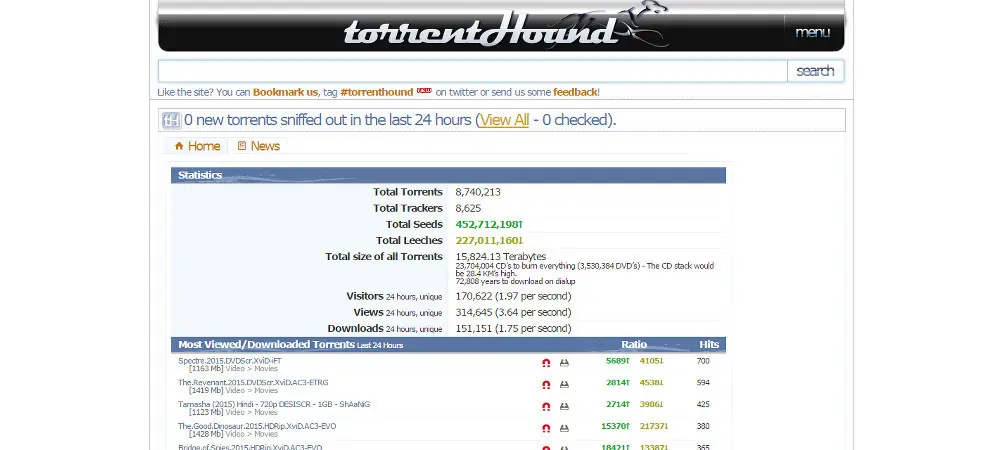Click the '[1428 Mb]' size under The.Good.Dinosaur
This screenshot has width=1000, height=450.
coord(206,433)
